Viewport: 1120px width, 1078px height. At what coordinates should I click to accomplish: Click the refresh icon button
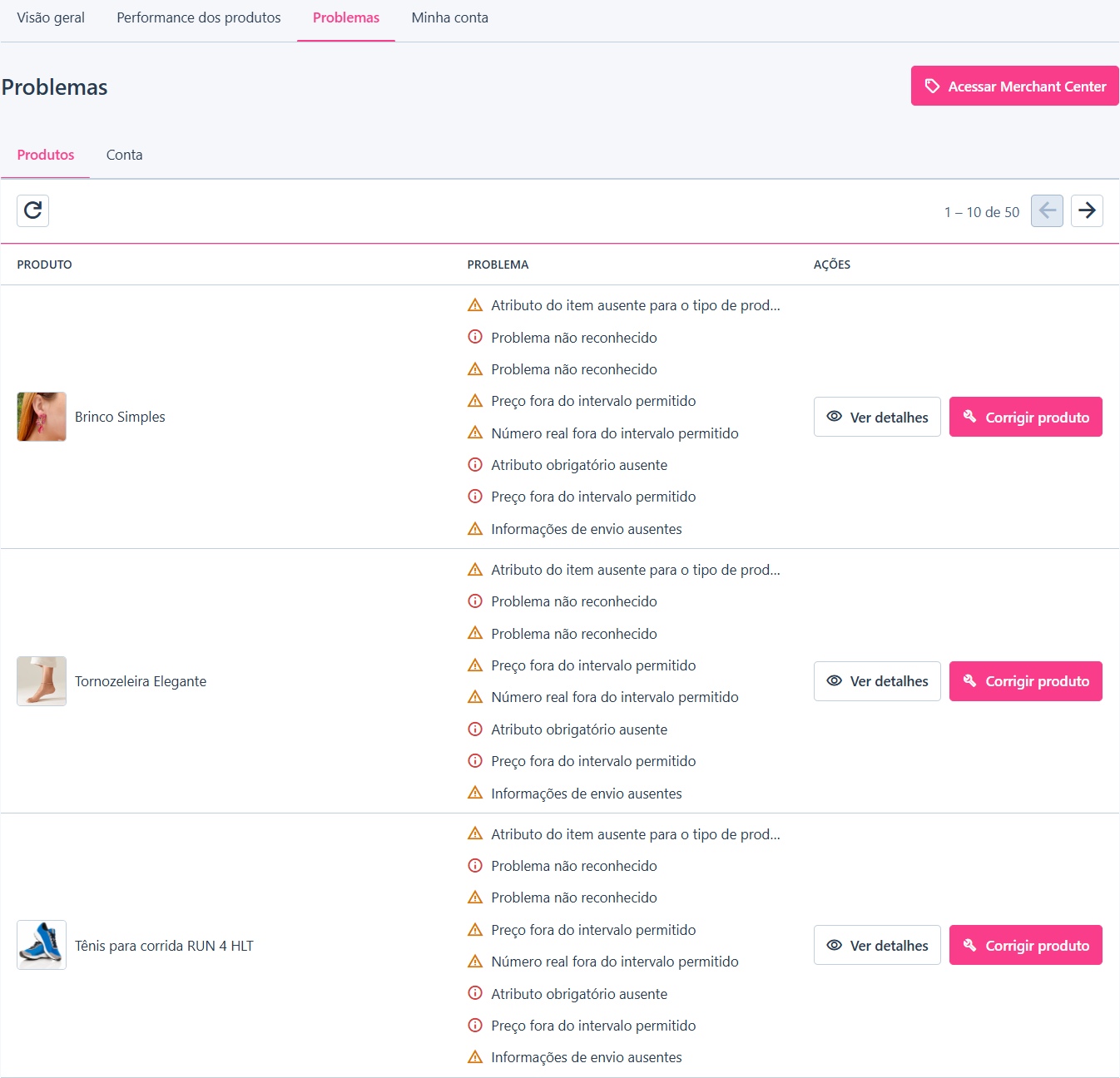point(32,210)
